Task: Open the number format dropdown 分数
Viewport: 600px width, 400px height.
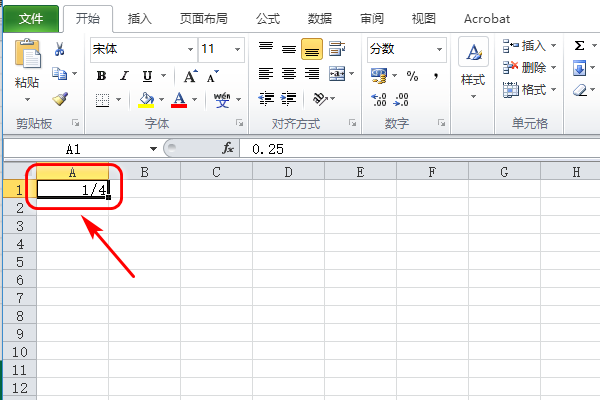Action: 439,49
